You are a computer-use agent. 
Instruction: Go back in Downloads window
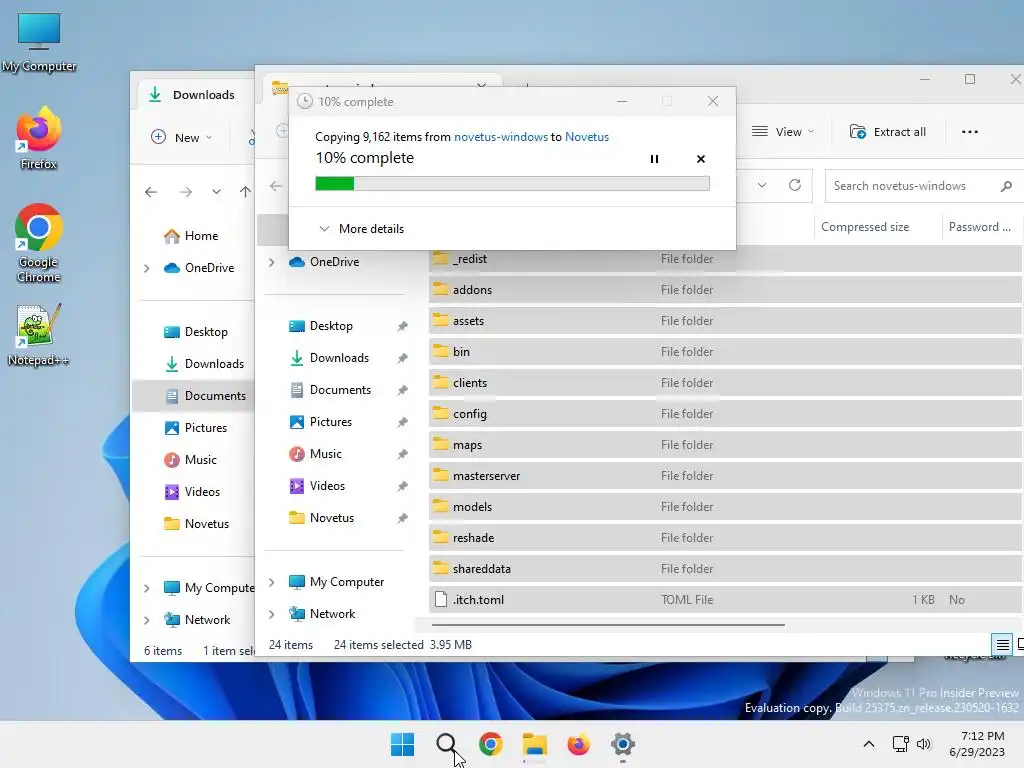point(151,192)
